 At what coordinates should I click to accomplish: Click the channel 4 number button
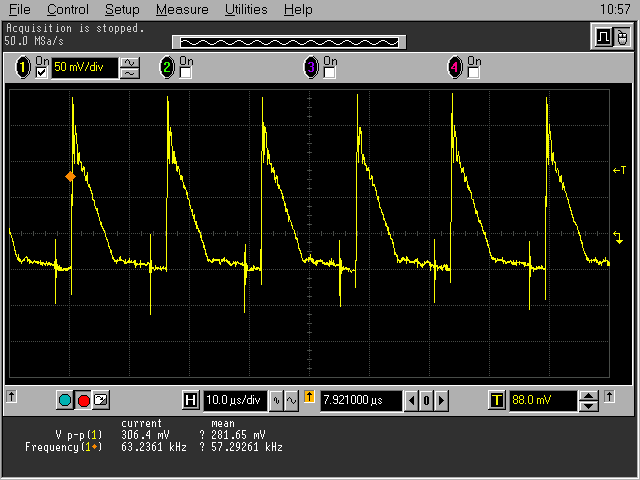(456, 68)
